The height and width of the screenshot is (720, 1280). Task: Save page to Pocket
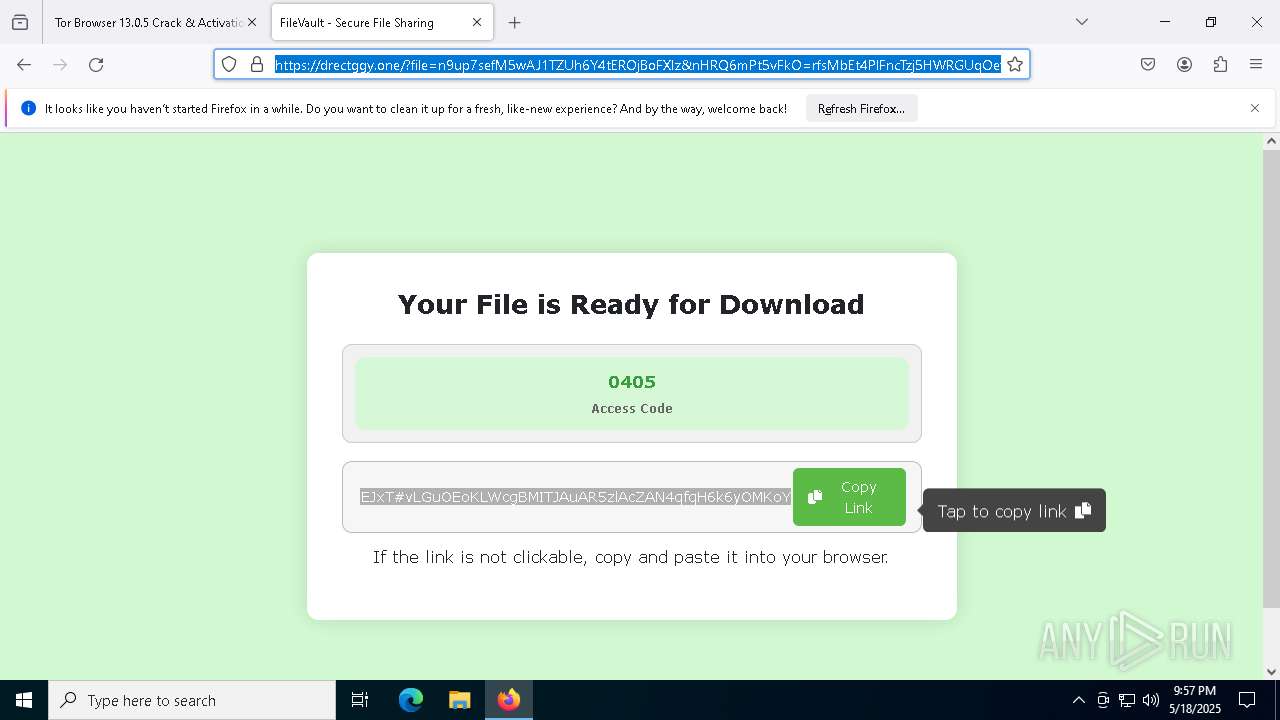[x=1148, y=64]
